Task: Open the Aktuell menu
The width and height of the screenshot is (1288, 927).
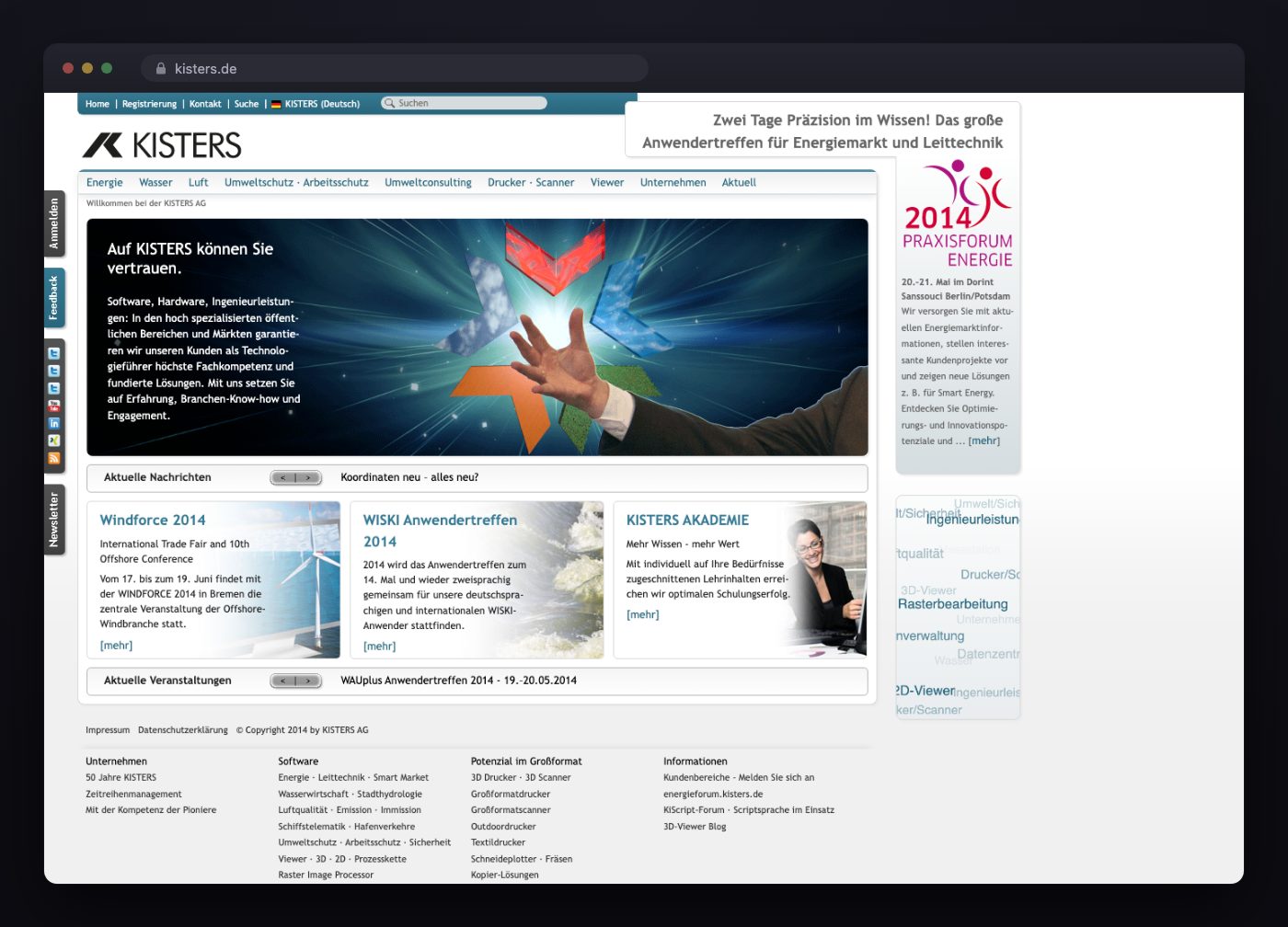Action: (x=739, y=182)
